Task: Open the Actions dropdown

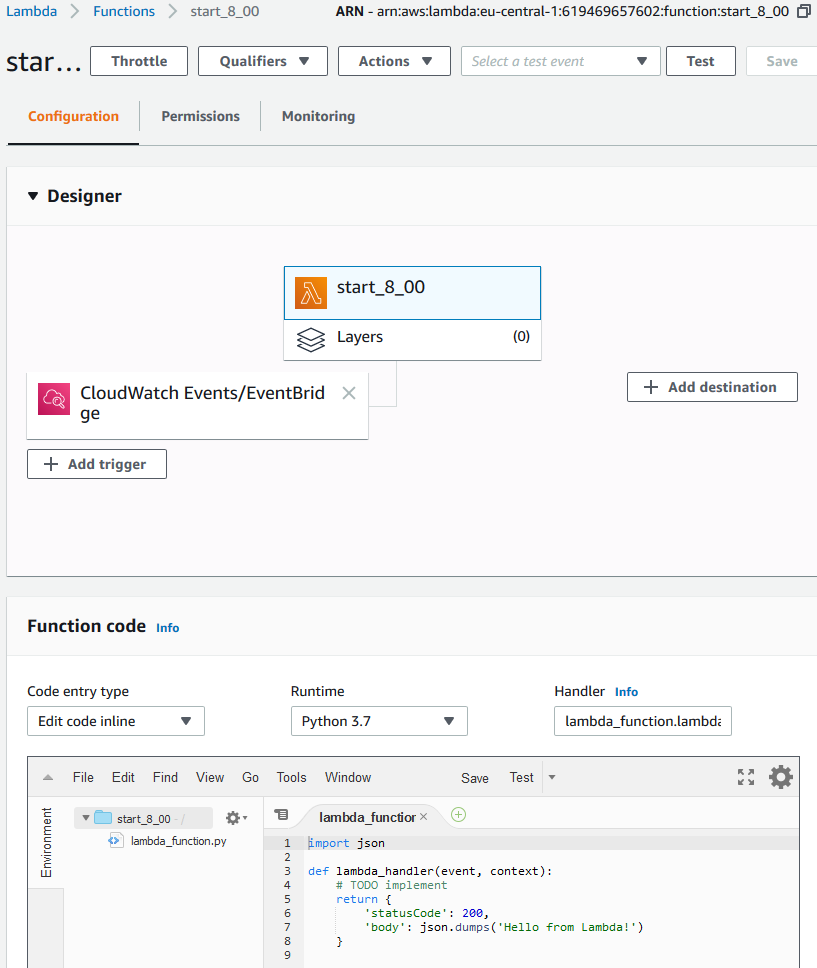Action: (394, 61)
